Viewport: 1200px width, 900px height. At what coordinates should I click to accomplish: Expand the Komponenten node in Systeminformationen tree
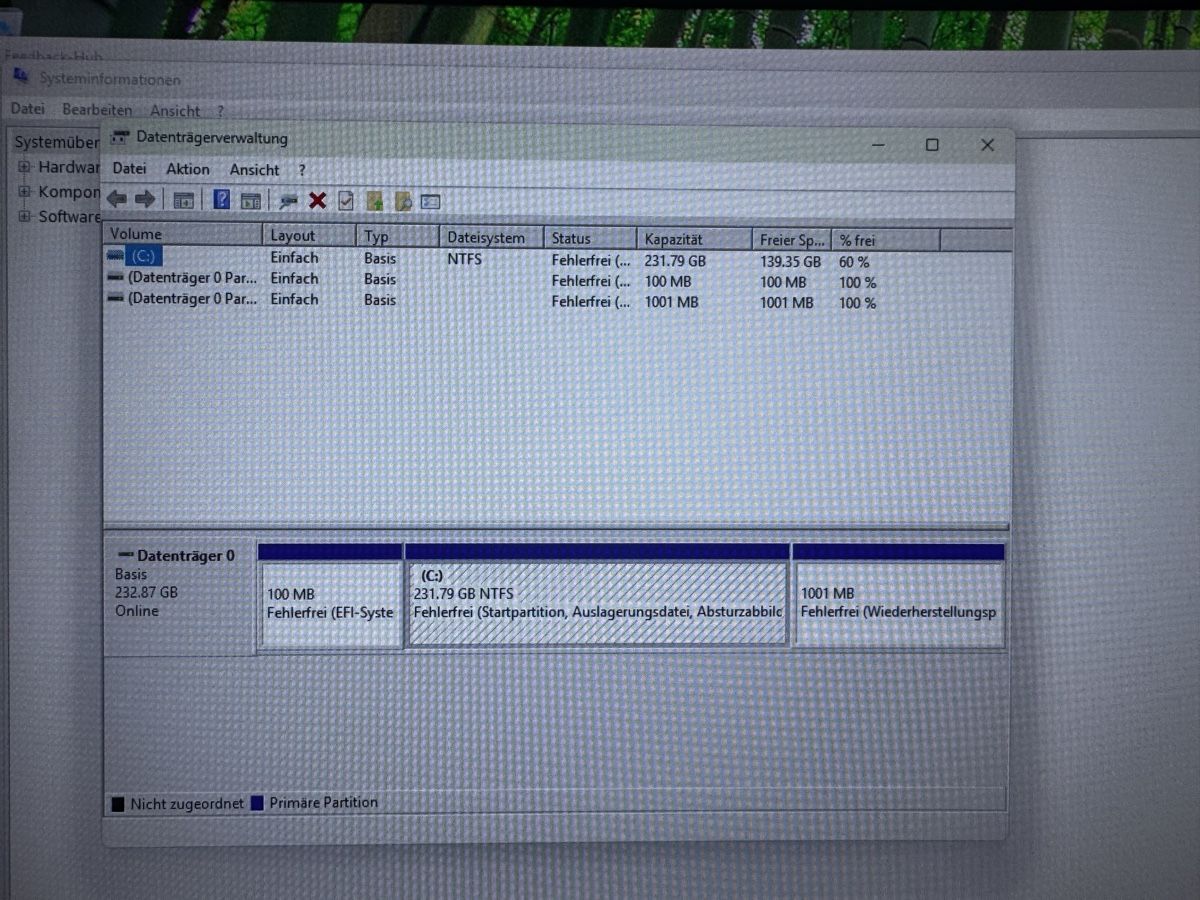point(24,191)
